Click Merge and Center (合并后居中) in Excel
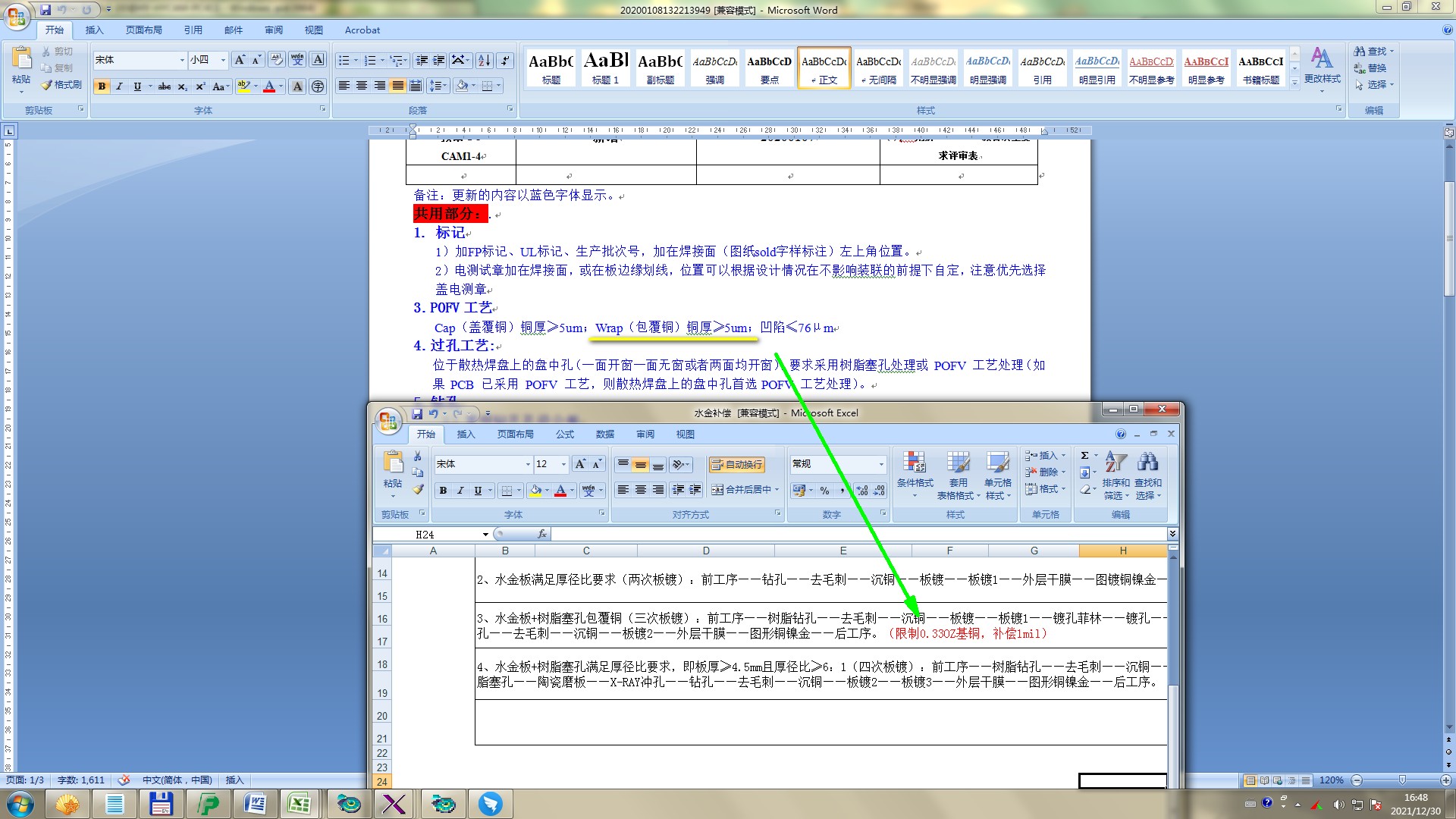1456x819 pixels. 742,490
